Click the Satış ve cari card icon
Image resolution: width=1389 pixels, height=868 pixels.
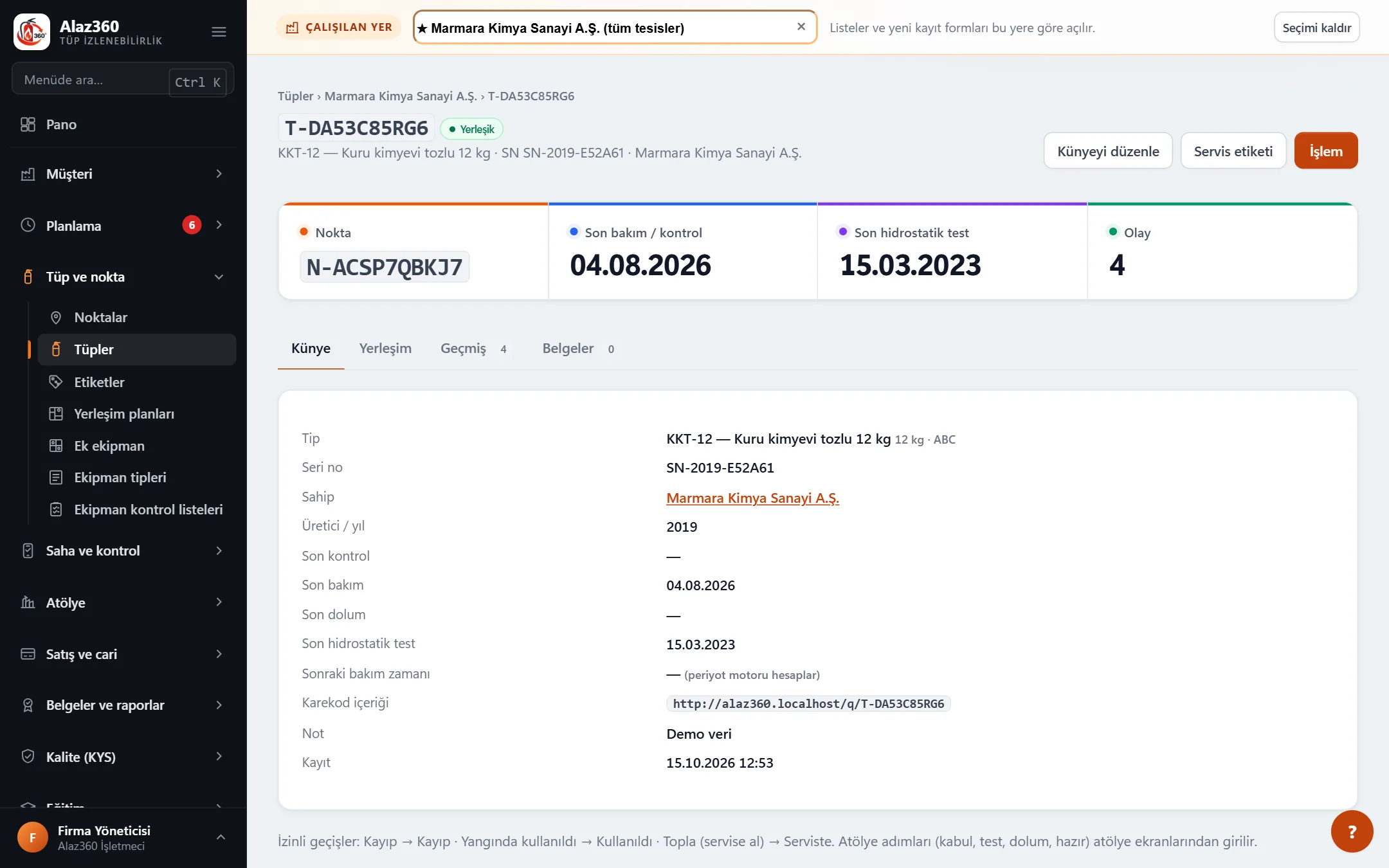click(28, 654)
